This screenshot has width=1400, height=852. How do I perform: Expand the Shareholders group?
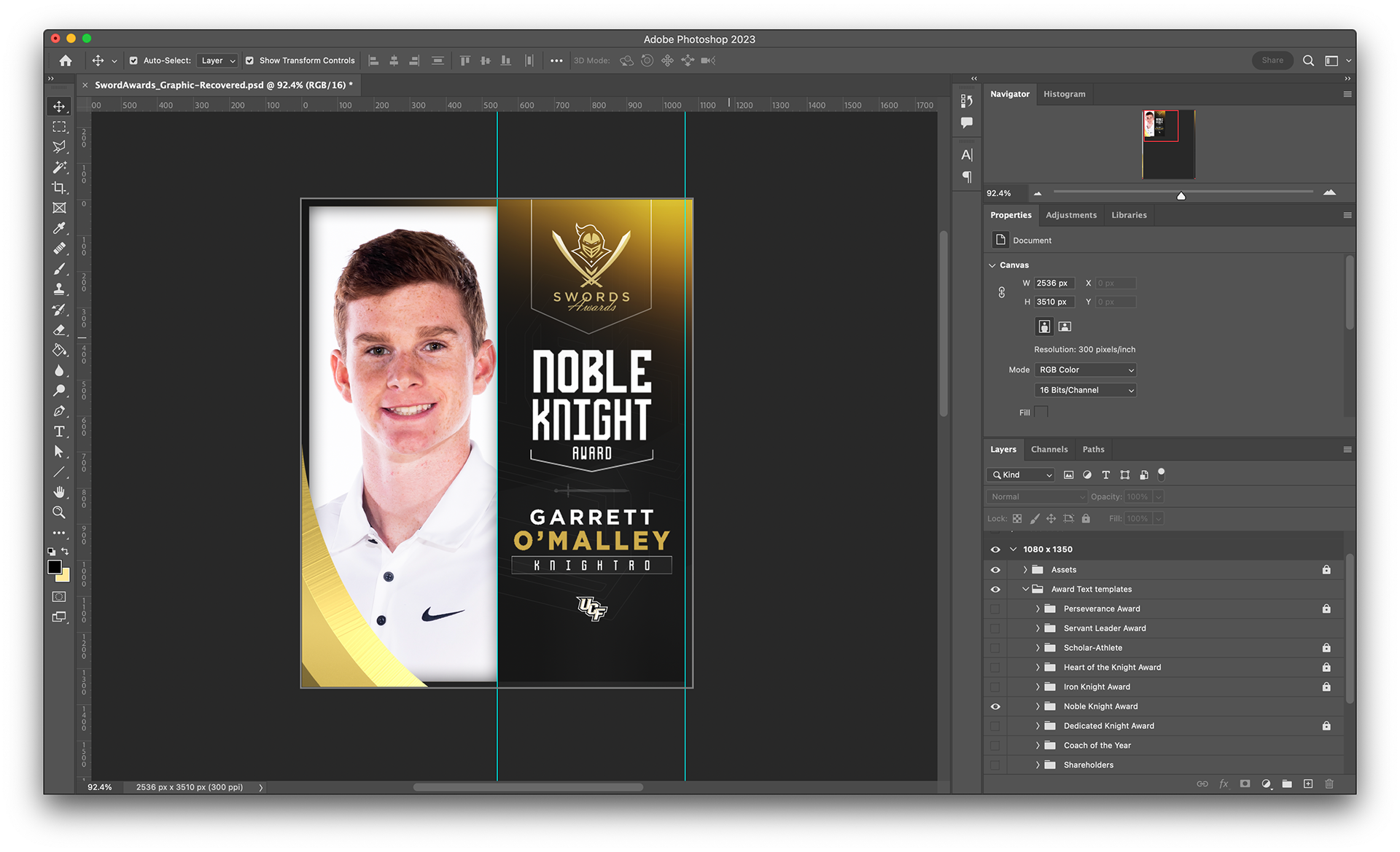point(1038,765)
